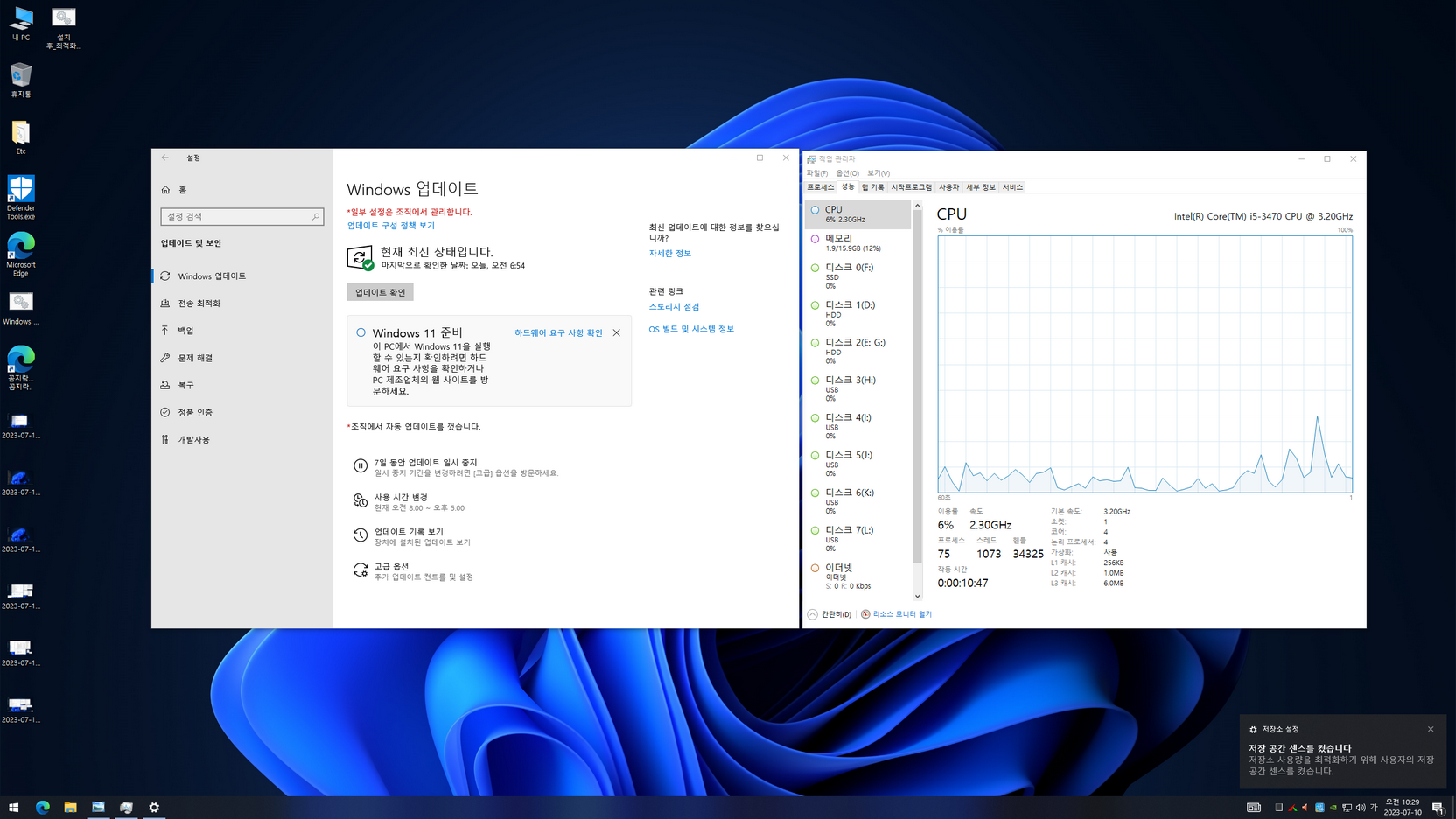
Task: Click the pause updates for 7 days icon
Action: 360,466
